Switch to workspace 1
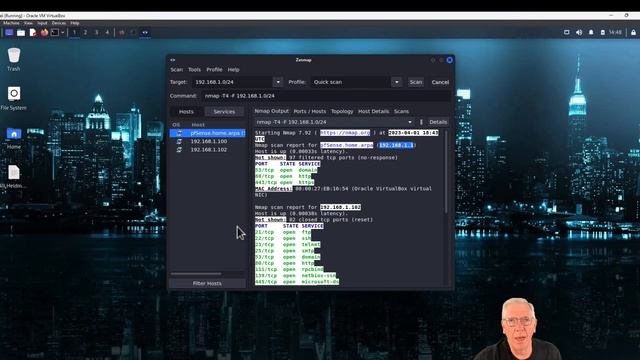The height and width of the screenshot is (360, 640). pyautogui.click(x=74, y=33)
